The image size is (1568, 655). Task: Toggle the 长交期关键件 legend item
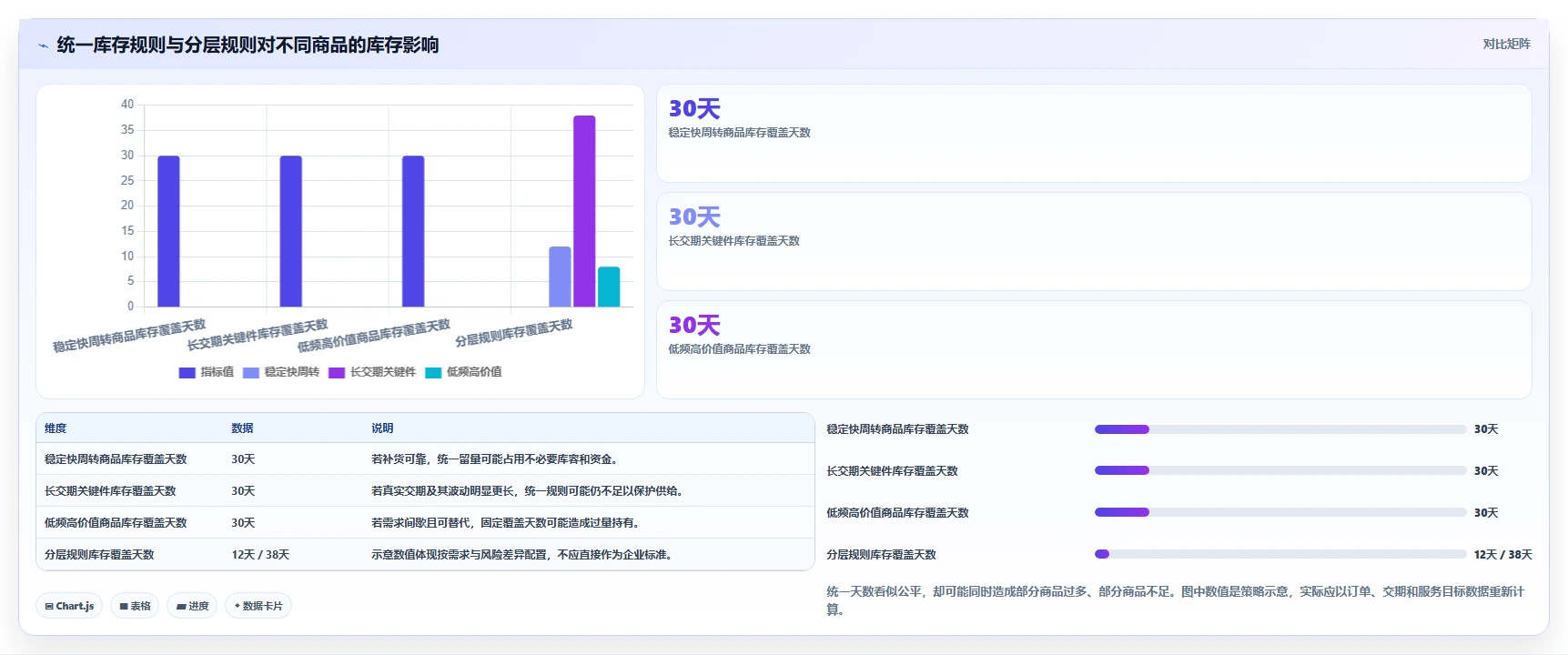[372, 372]
